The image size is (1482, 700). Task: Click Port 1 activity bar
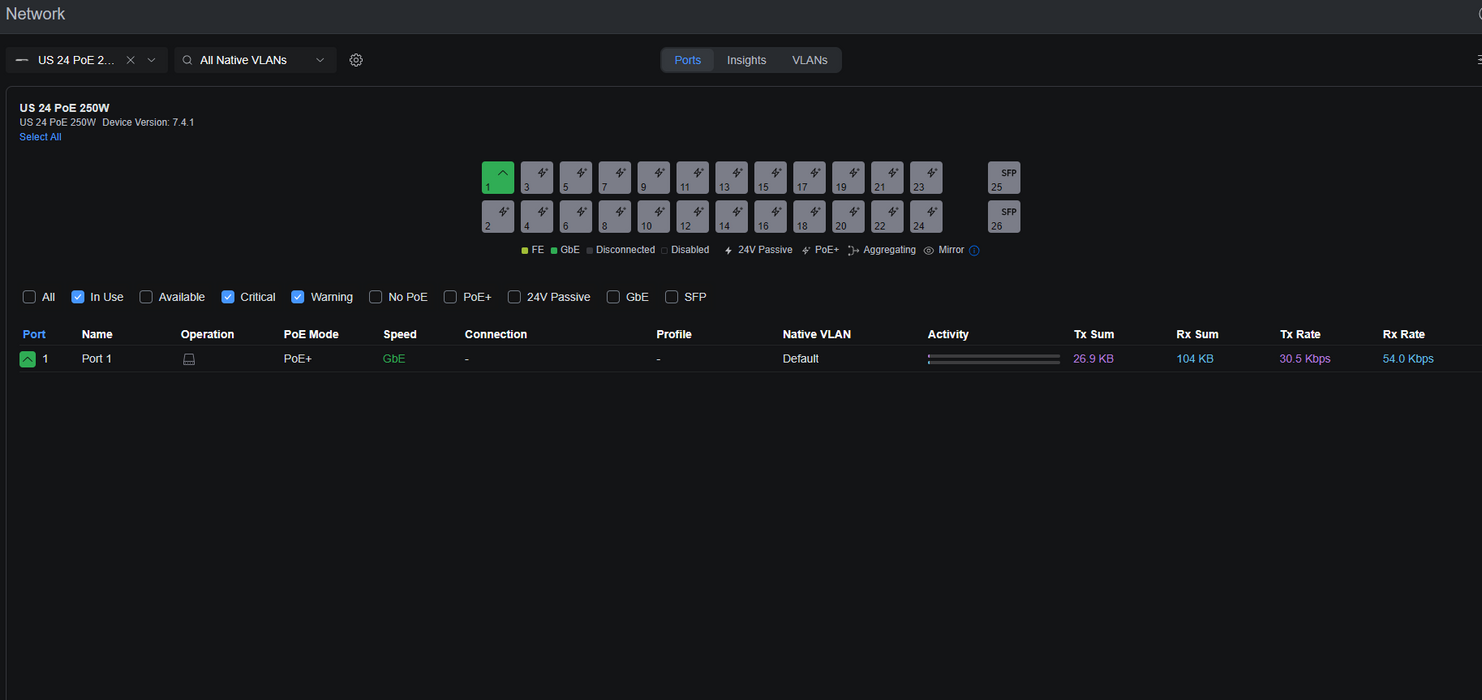[994, 359]
